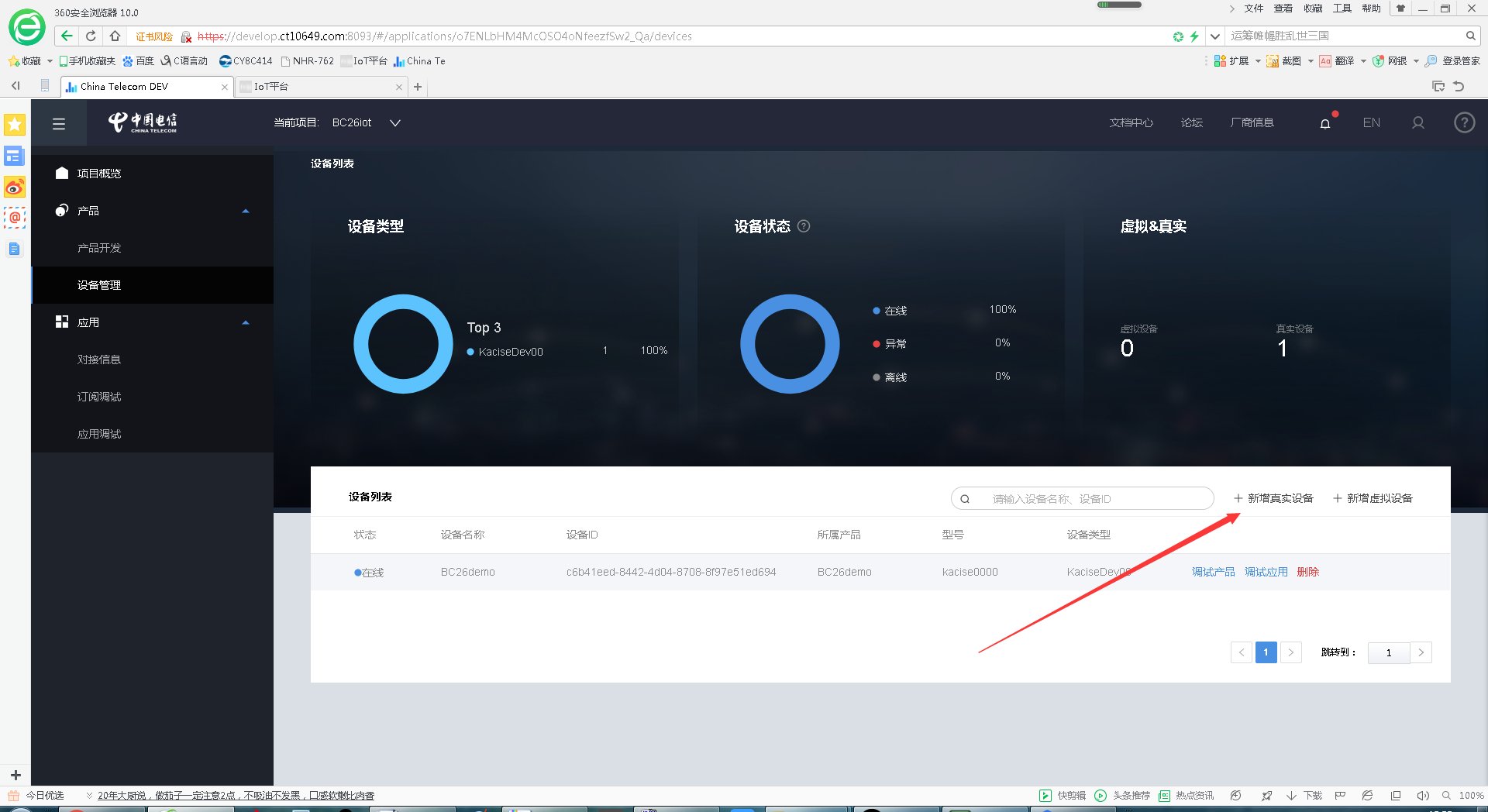Switch interface language to EN
This screenshot has height=812, width=1488.
point(1372,123)
